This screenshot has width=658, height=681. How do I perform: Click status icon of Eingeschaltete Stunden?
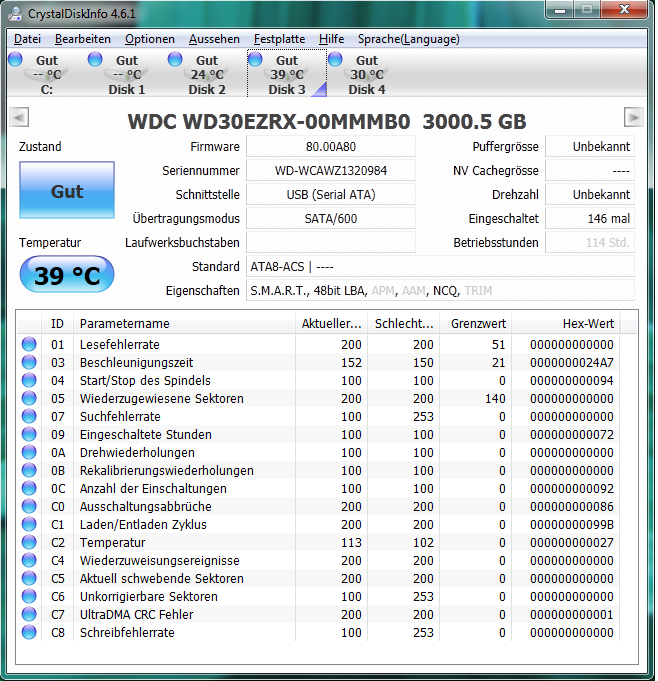pyautogui.click(x=29, y=434)
